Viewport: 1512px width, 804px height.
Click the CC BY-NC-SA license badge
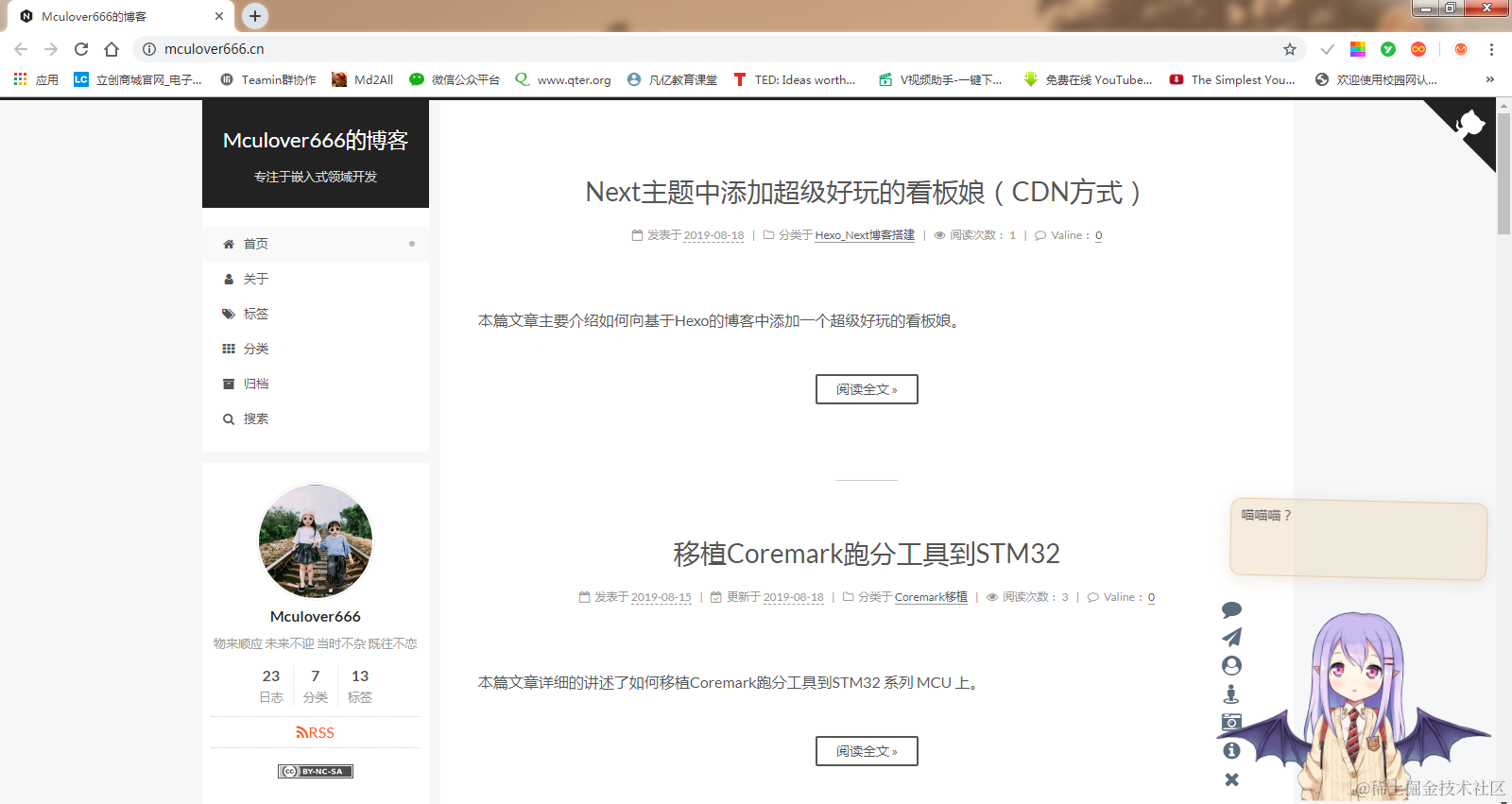point(316,772)
